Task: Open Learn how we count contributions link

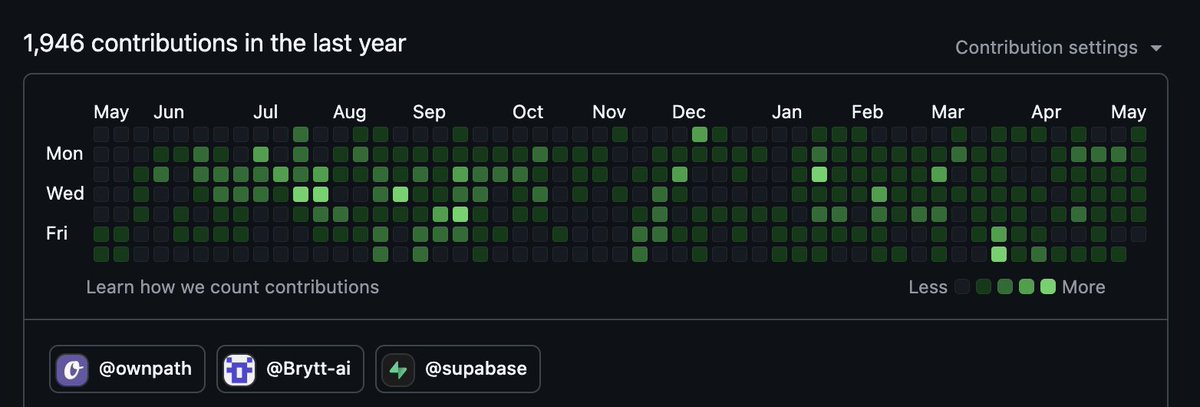Action: [x=233, y=287]
